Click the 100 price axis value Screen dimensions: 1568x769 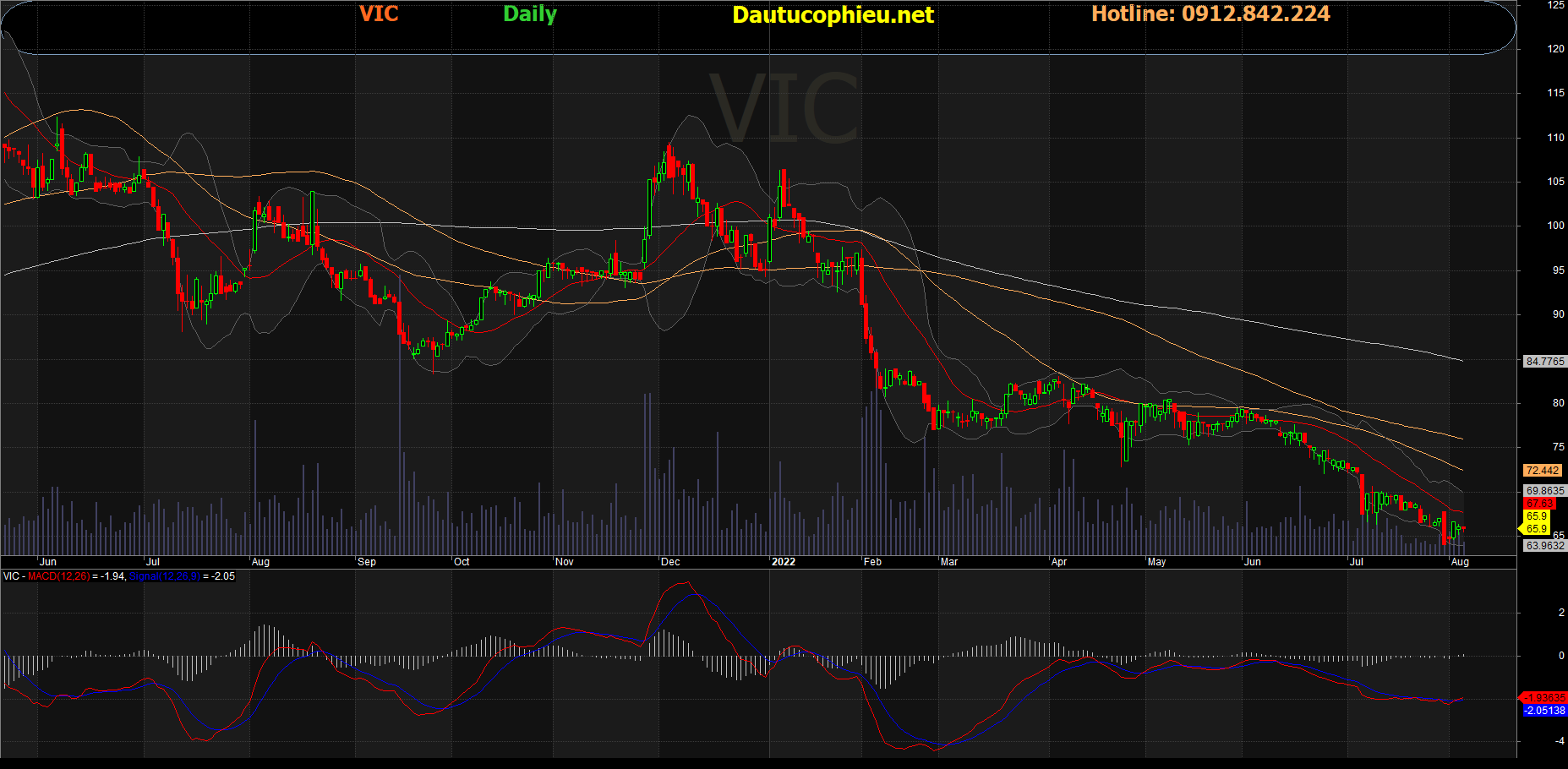pyautogui.click(x=1556, y=226)
